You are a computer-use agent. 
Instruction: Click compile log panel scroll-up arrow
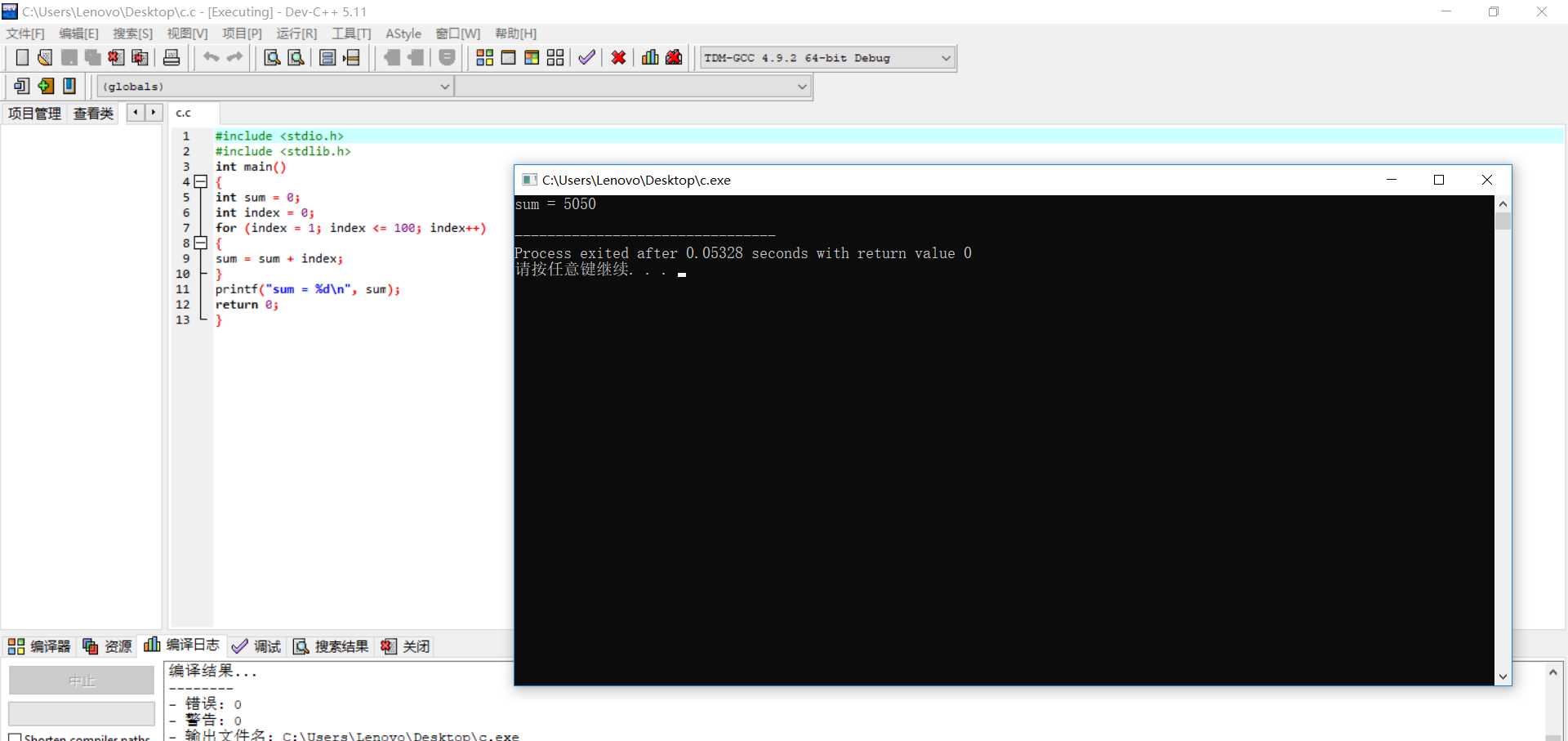coord(1553,672)
